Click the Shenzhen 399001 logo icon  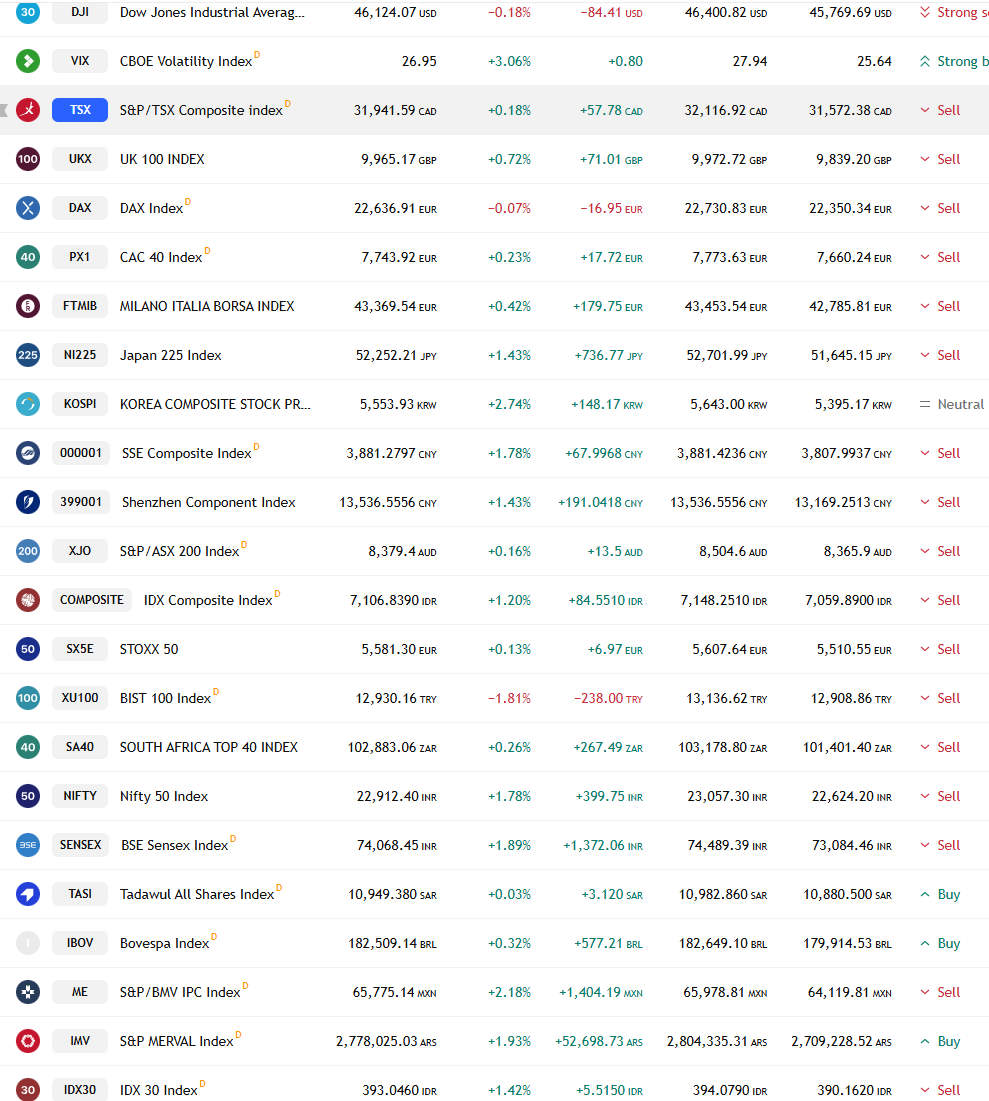[28, 502]
